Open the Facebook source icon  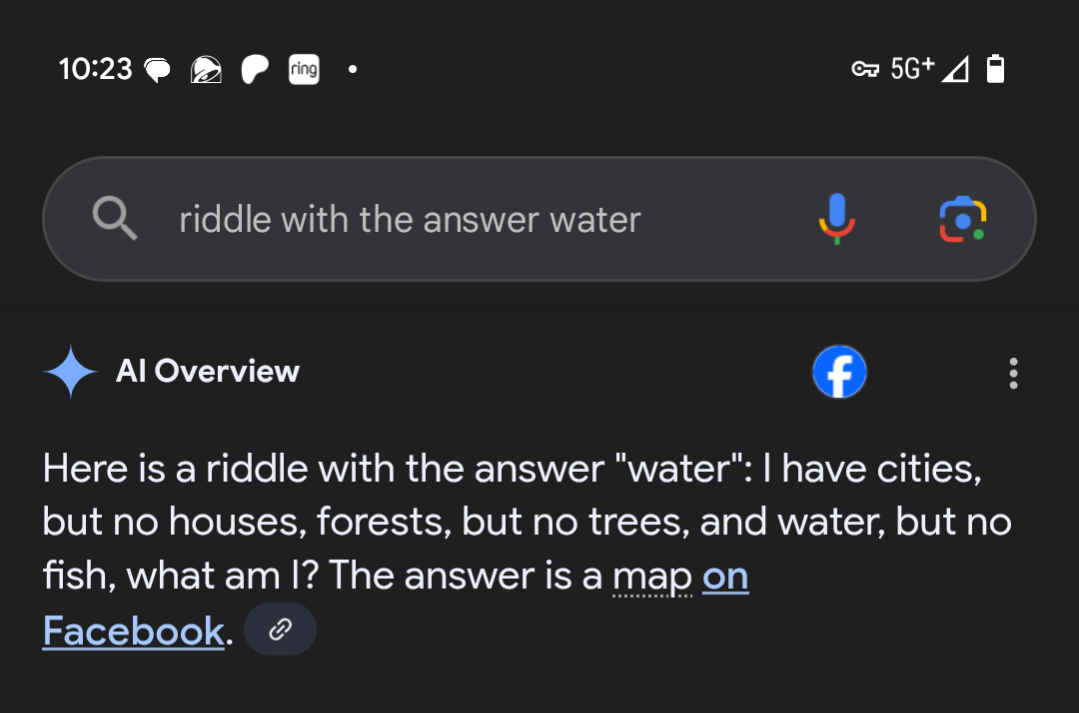pyautogui.click(x=839, y=373)
